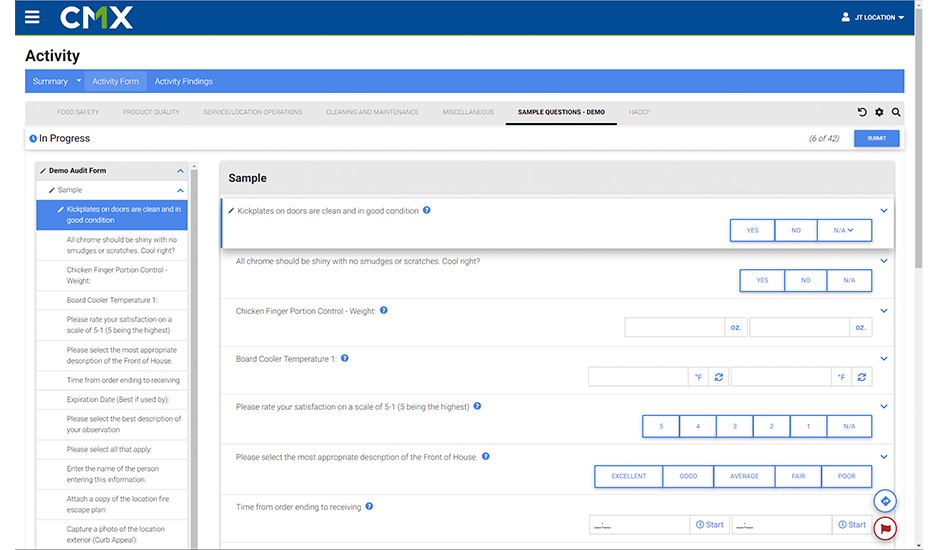The width and height of the screenshot is (940, 550).
Task: Open the Cleaning and Maintenance section tab
Action: click(372, 112)
